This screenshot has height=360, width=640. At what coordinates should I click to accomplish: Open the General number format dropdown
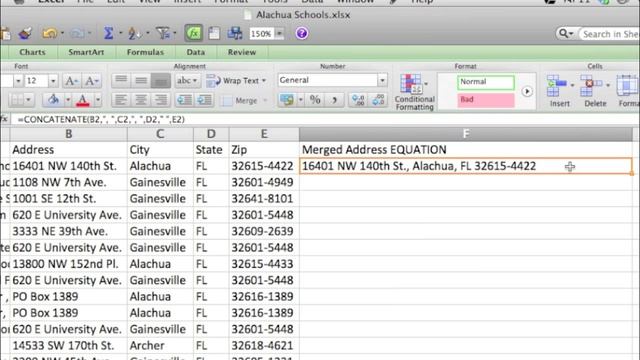382,80
